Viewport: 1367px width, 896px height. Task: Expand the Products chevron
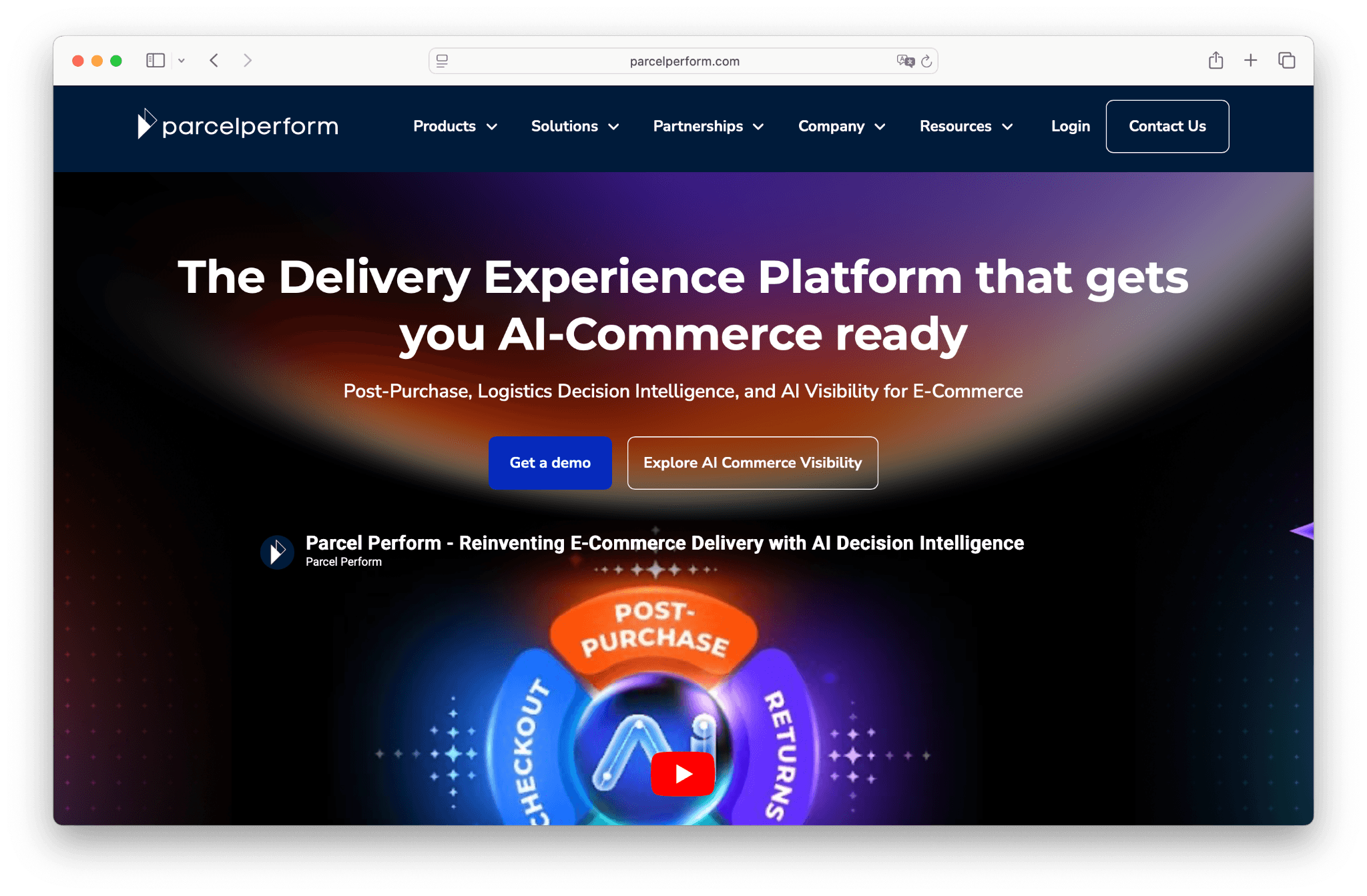[x=492, y=127]
